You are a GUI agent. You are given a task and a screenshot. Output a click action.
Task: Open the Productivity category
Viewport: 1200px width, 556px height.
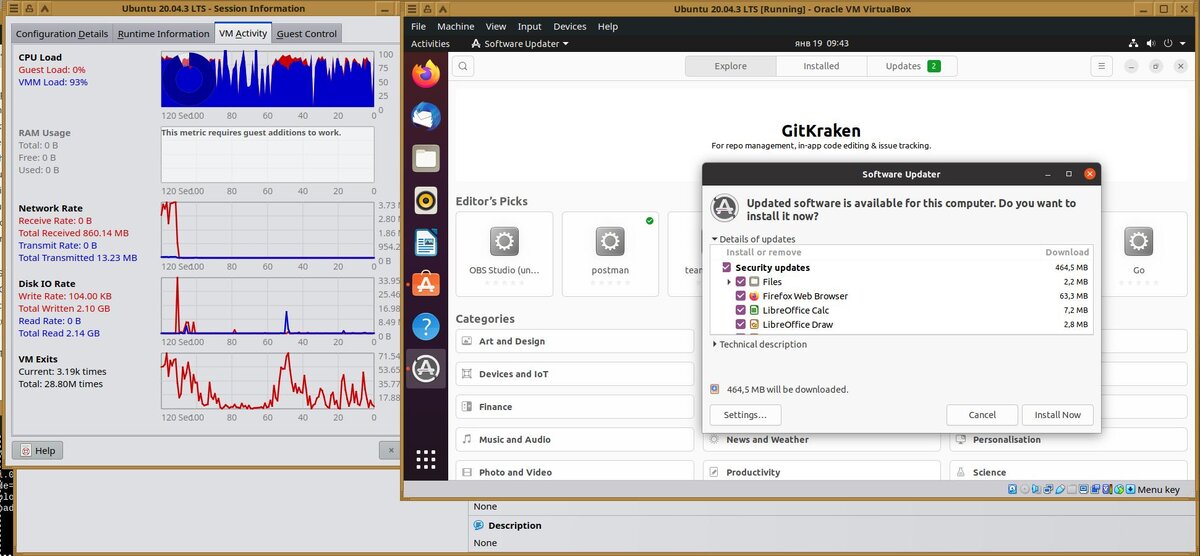point(822,472)
